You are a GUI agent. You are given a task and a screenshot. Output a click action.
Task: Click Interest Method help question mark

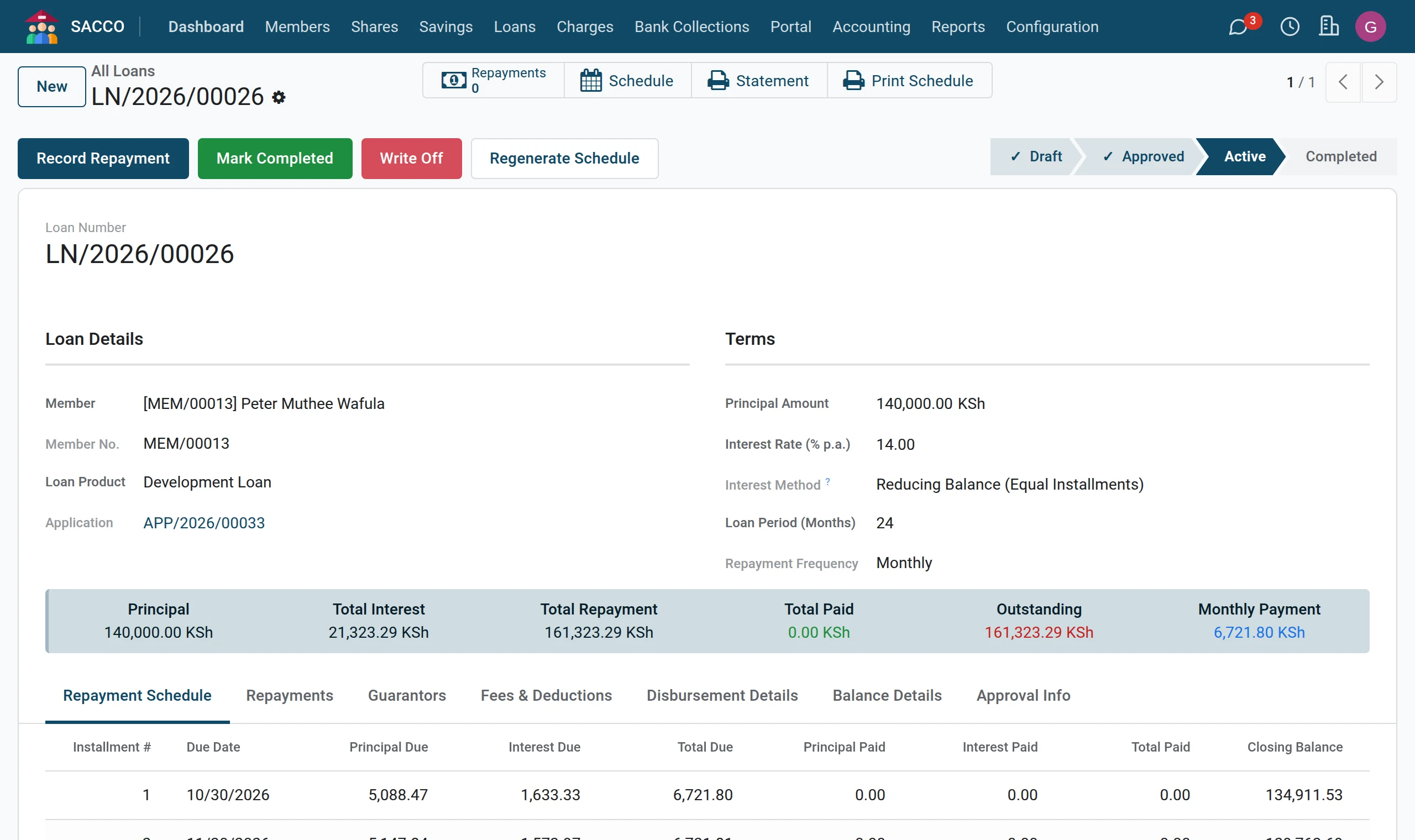827,481
